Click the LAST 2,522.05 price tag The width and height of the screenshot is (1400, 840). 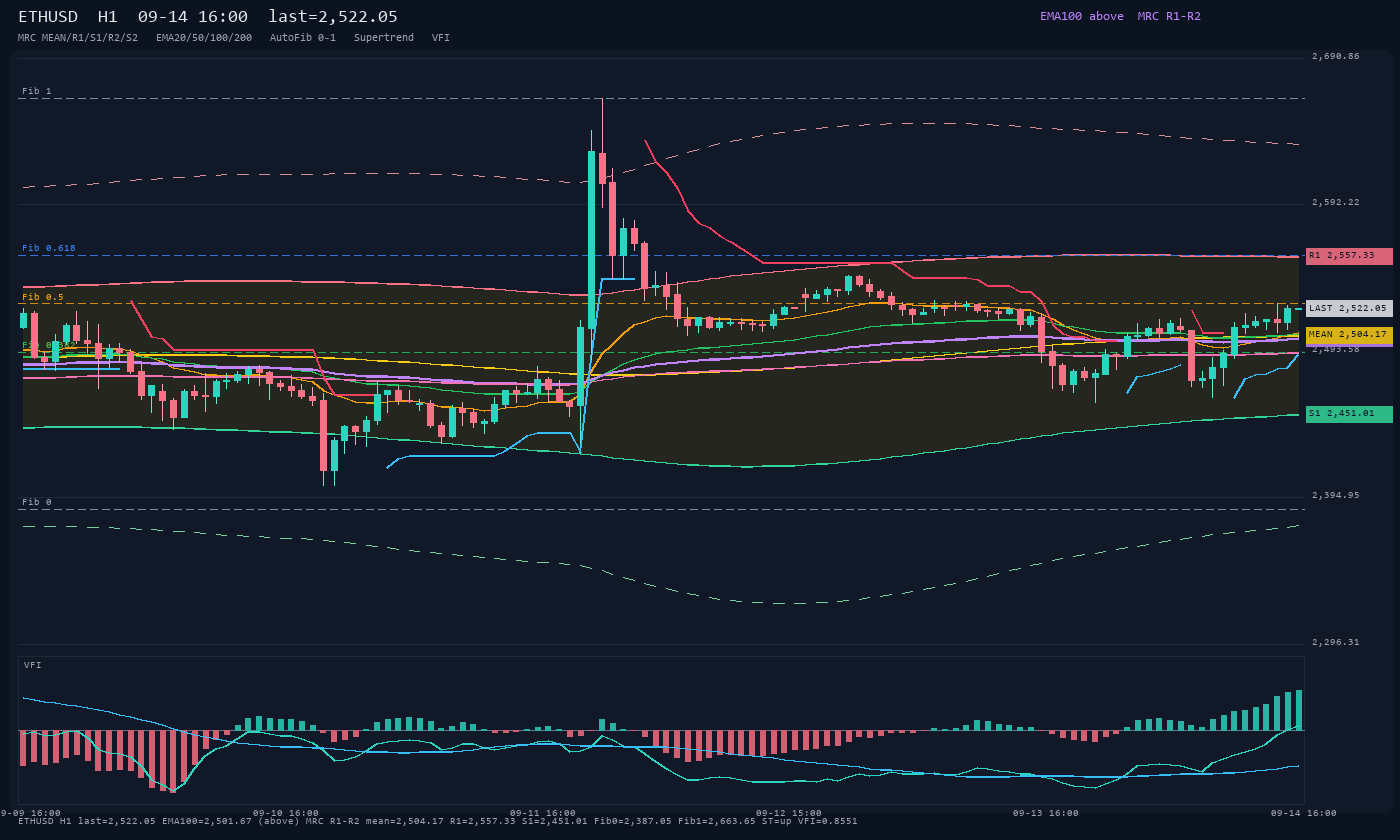pos(1349,308)
